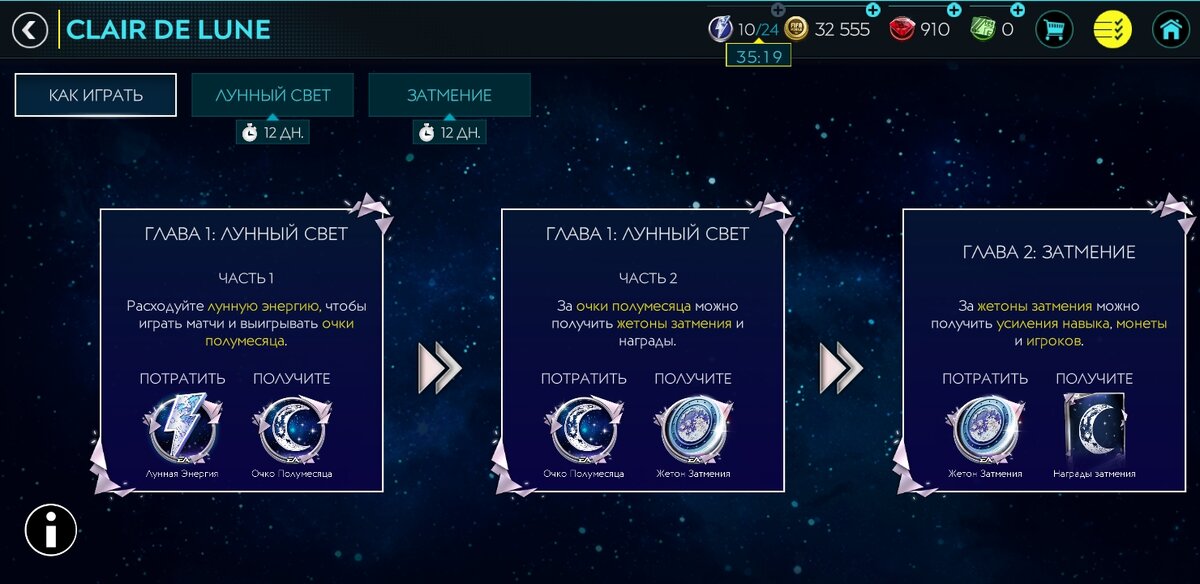Add more energy with plus icon
Screen dimensions: 1200x584
(x=778, y=9)
